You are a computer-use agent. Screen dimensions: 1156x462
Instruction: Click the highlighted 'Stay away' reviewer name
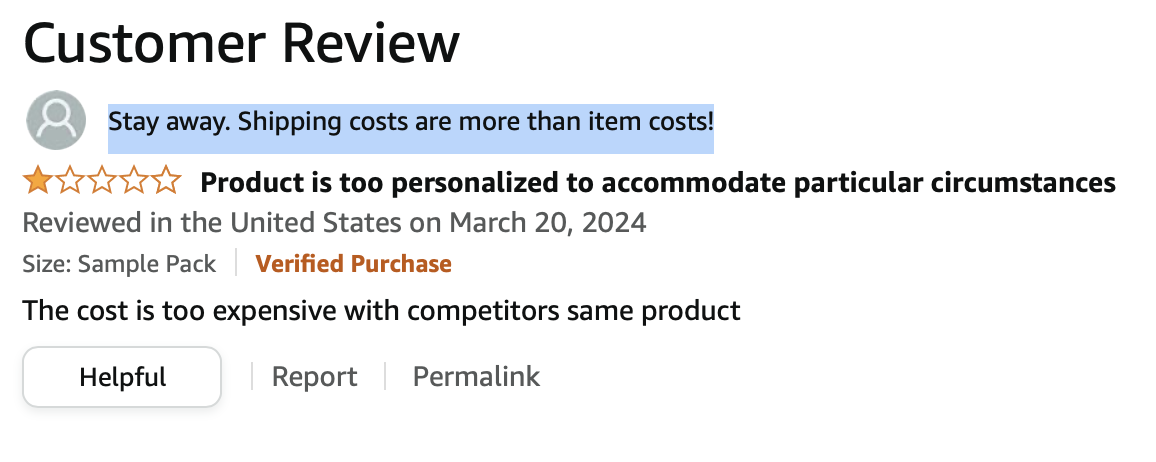click(x=411, y=122)
